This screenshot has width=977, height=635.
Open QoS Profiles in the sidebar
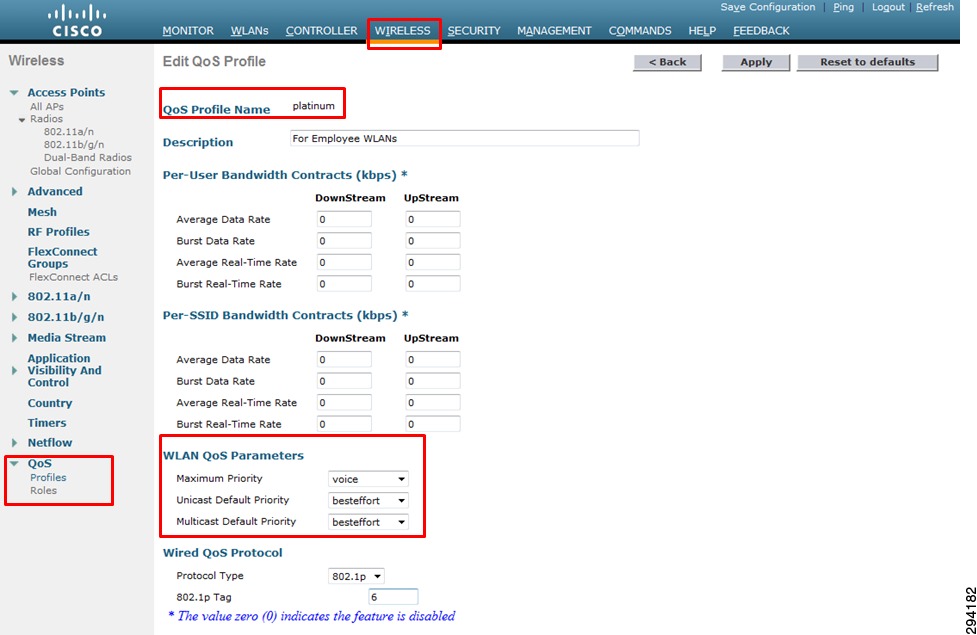click(x=48, y=477)
